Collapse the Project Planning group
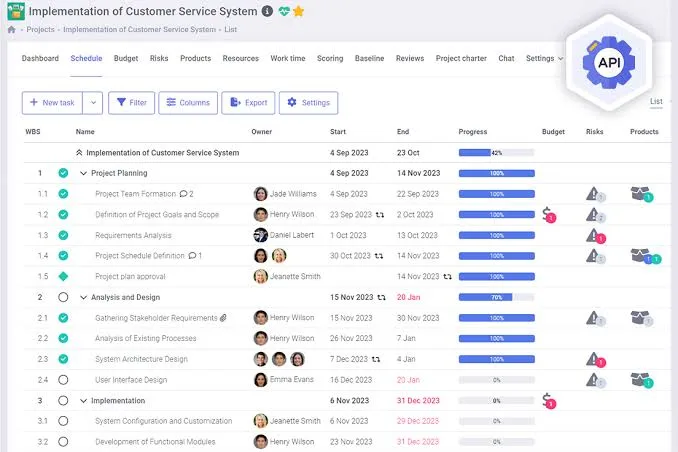 pyautogui.click(x=83, y=173)
